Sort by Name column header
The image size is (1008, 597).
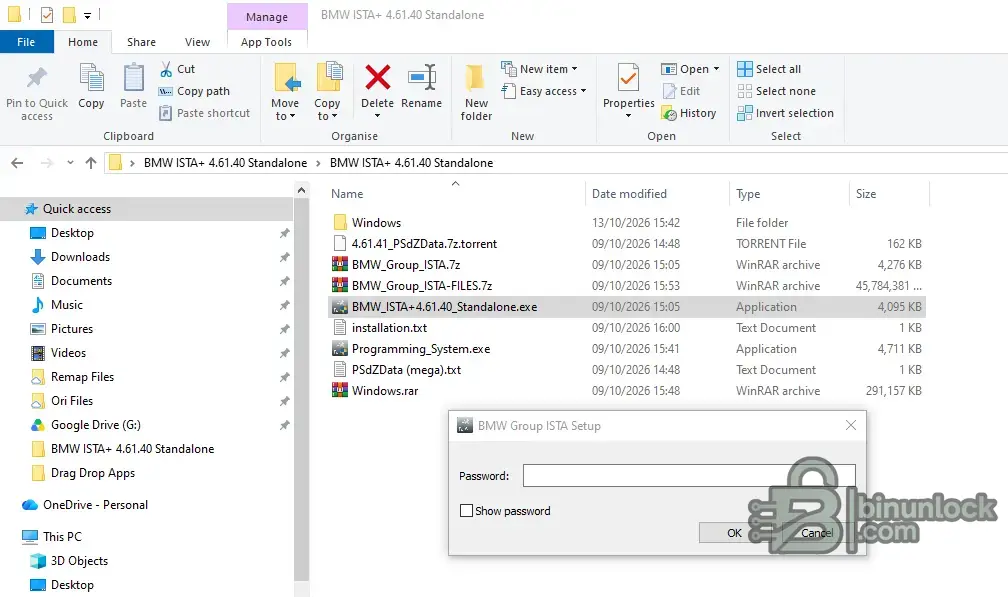tap(347, 193)
